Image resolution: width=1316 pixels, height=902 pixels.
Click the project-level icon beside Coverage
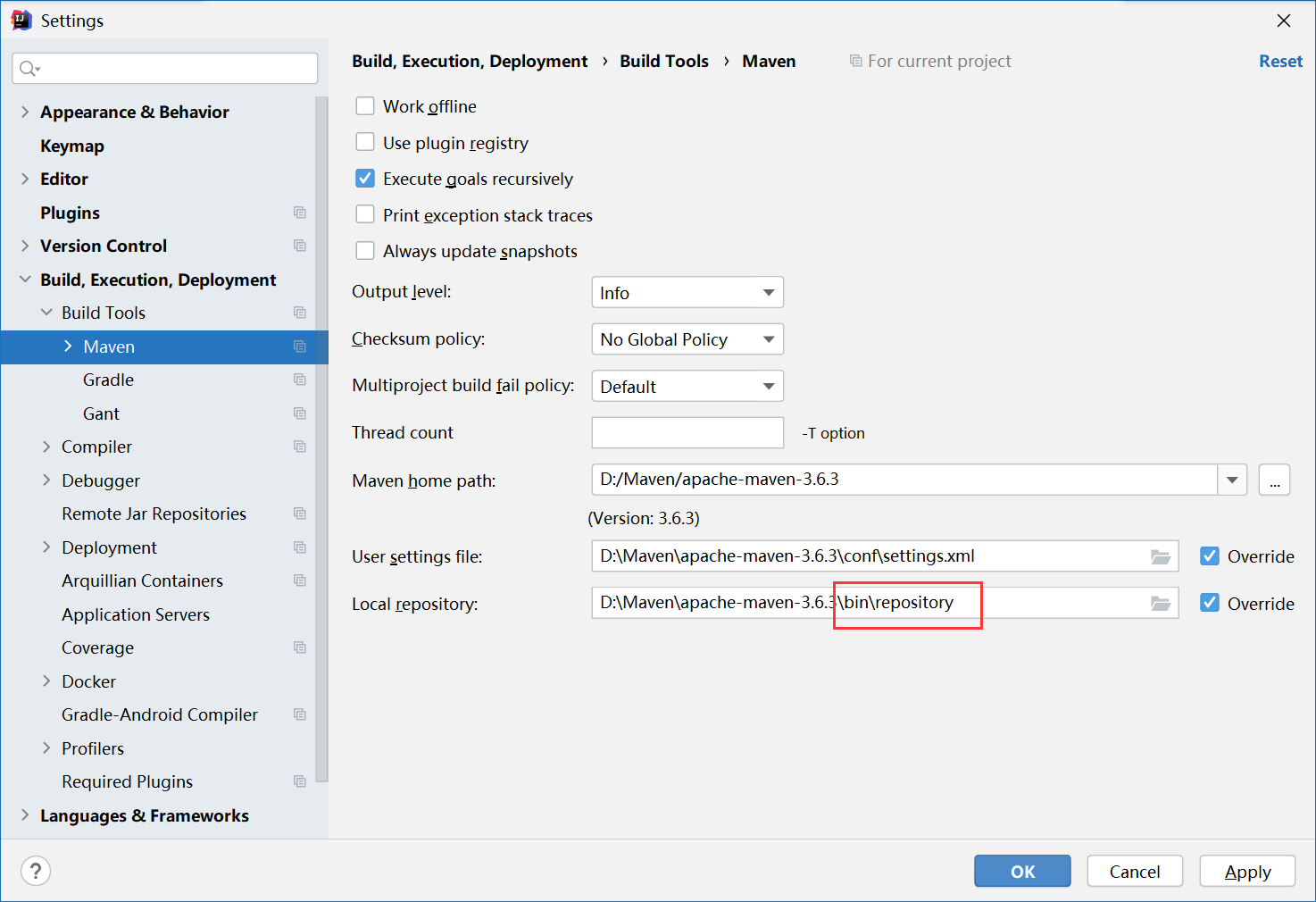[300, 647]
